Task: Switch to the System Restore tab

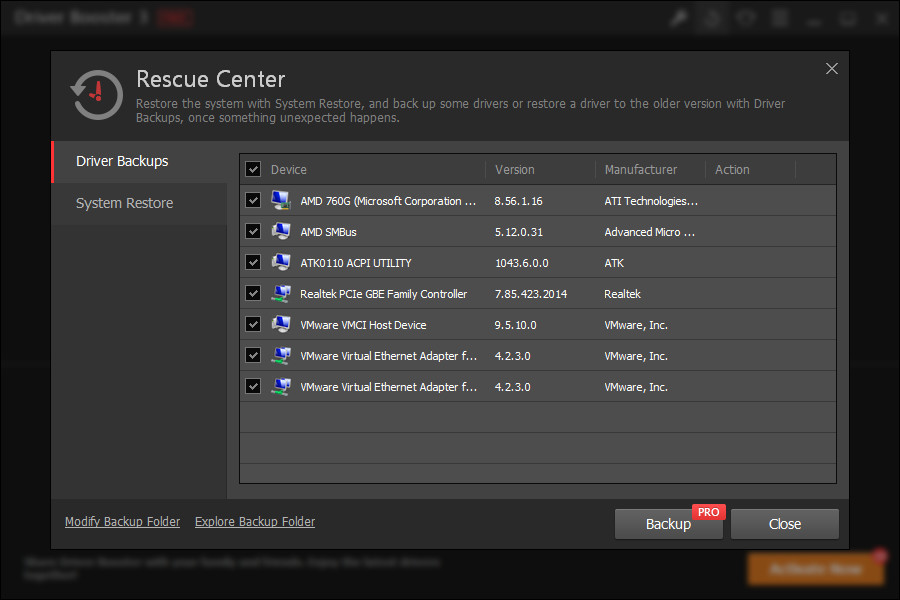Action: click(124, 202)
